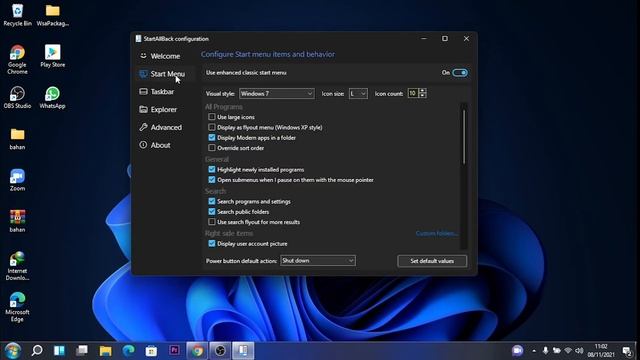
Task: Launch Microsoft Edge from the taskbar
Action: [x=129, y=351]
